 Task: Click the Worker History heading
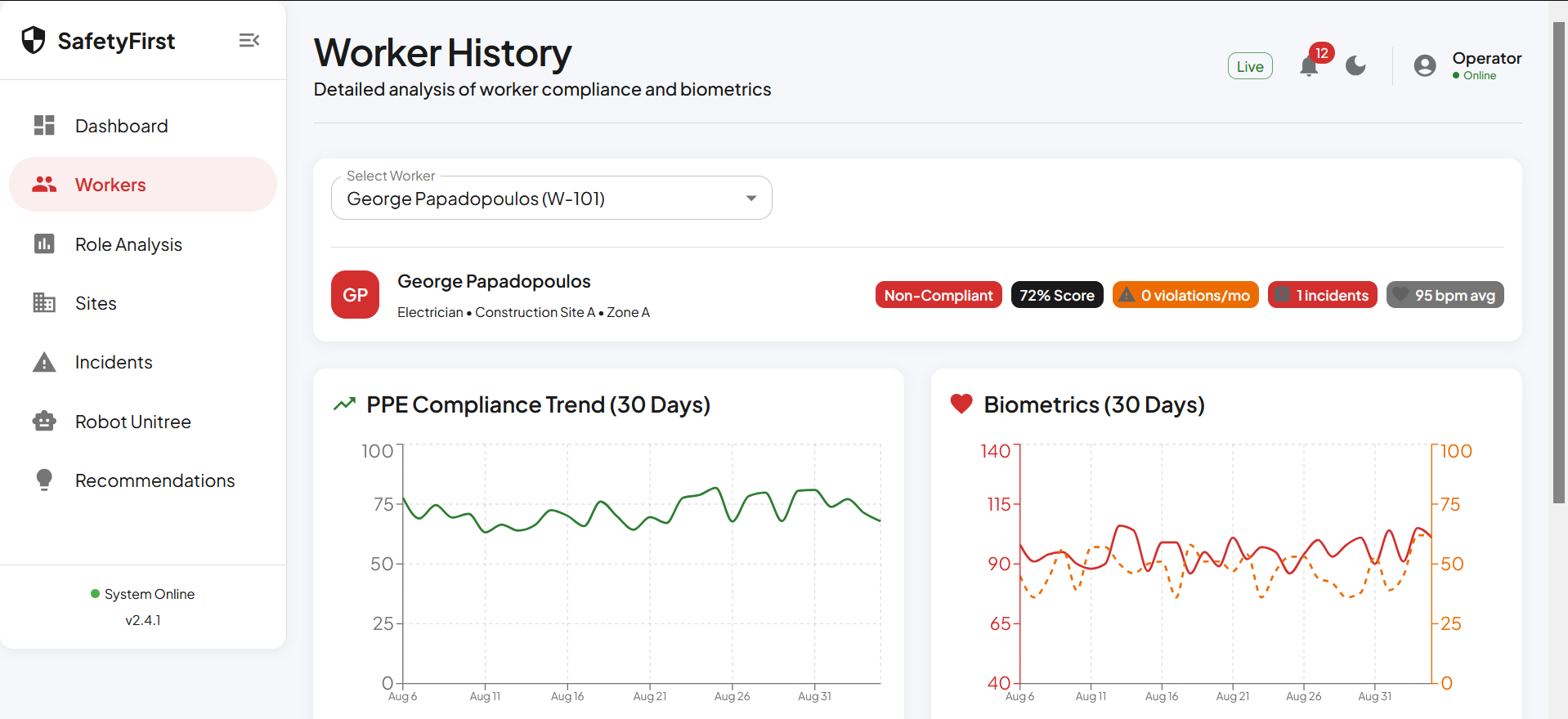coord(443,53)
